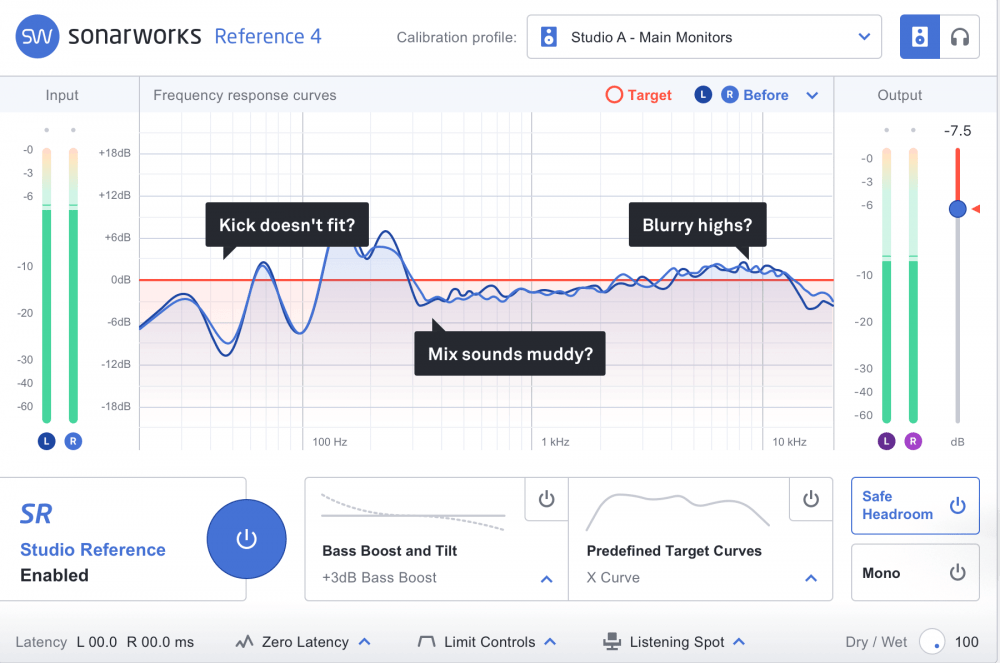1000x663 pixels.
Task: Switch to headphone calibration mode icon
Action: (960, 37)
